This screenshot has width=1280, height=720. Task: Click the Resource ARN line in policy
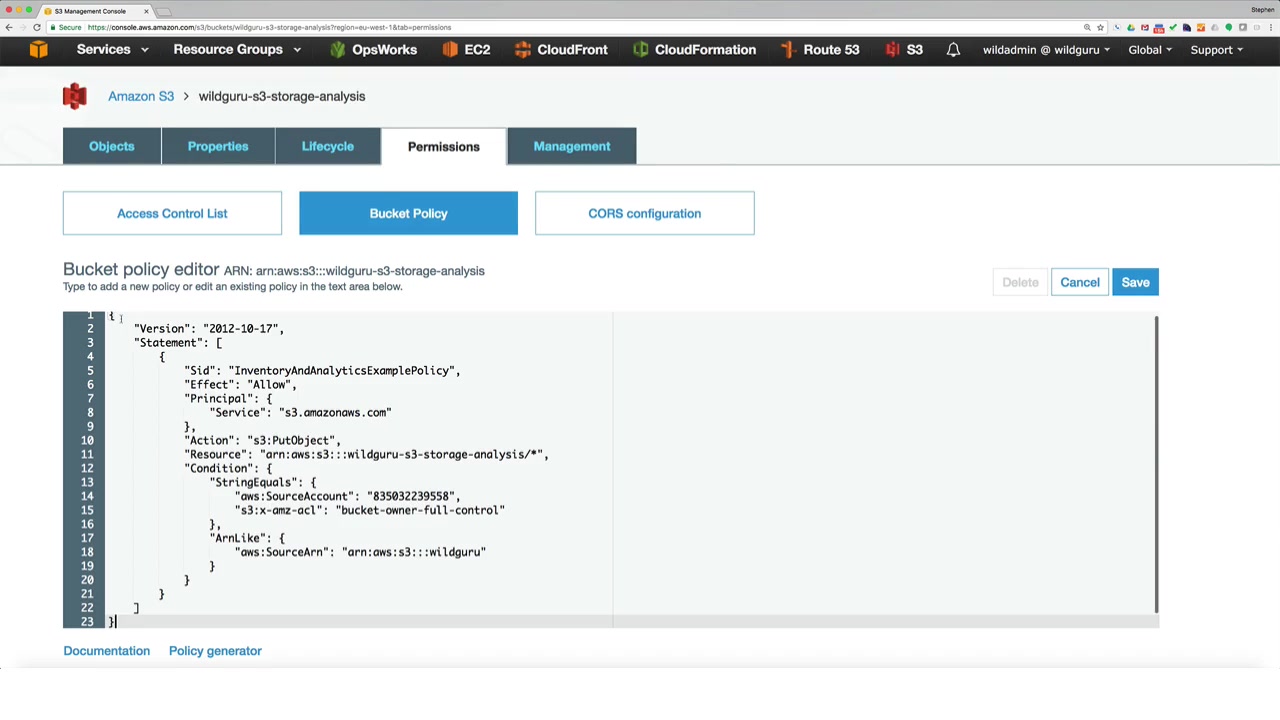click(366, 454)
